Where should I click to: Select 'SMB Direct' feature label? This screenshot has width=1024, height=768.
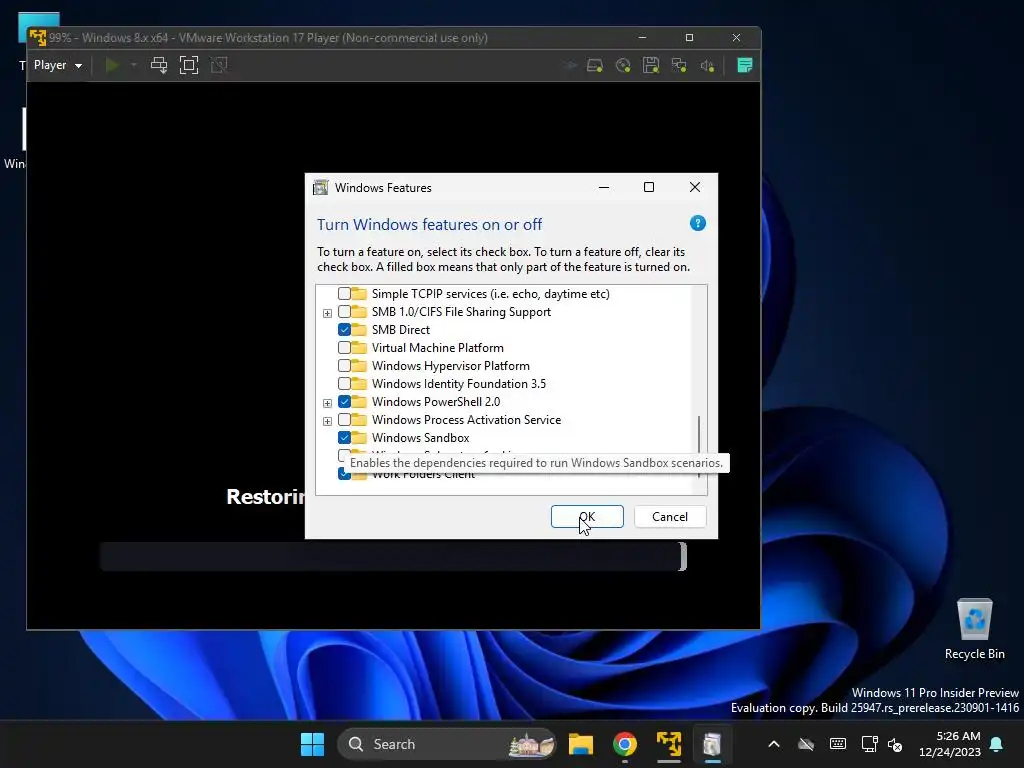[x=401, y=330]
